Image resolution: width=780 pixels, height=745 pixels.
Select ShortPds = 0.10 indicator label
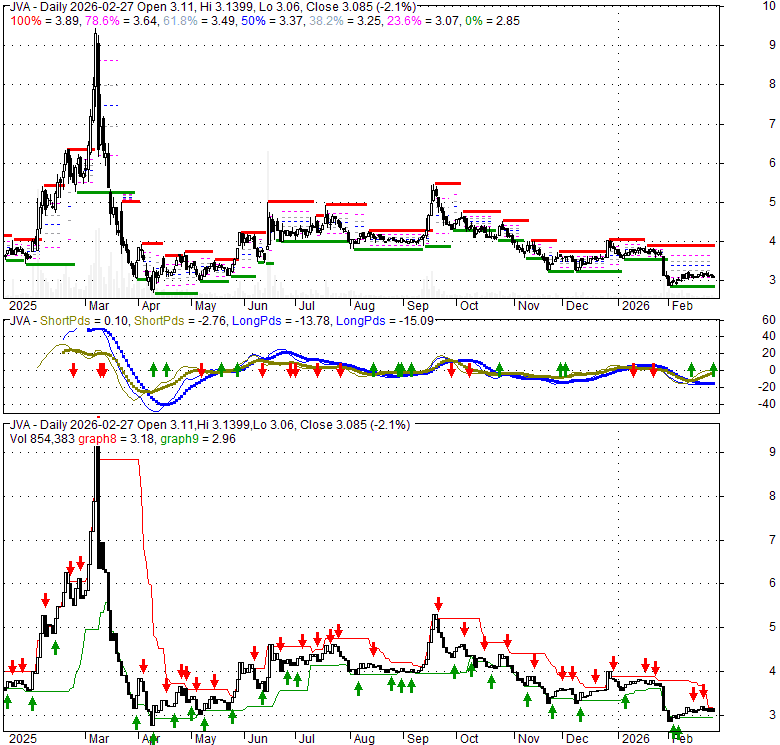coord(84,321)
